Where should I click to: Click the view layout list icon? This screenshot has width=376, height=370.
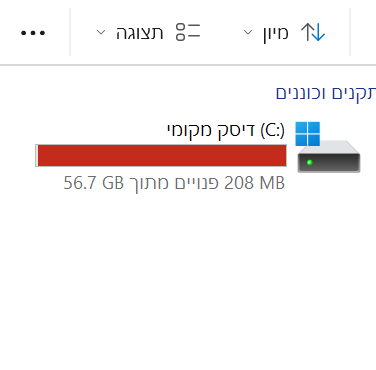[x=188, y=32]
